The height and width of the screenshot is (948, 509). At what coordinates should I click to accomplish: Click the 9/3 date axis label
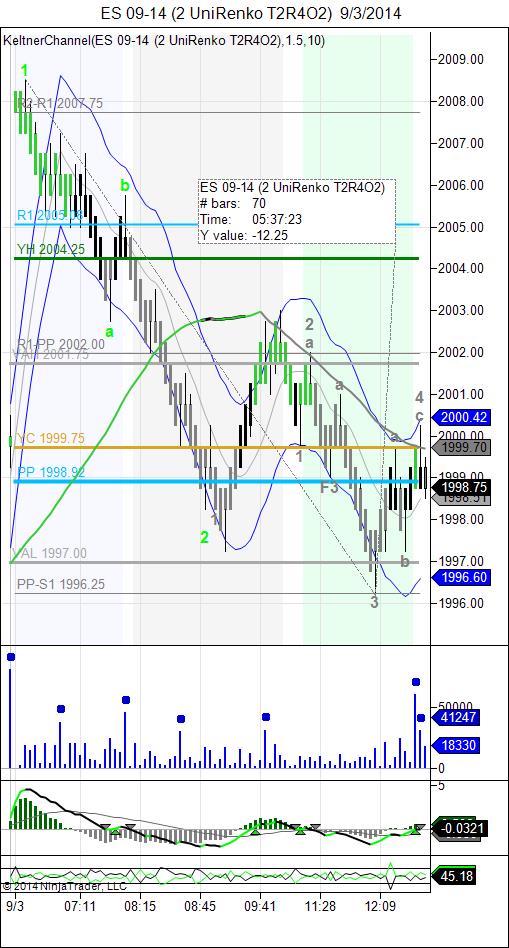(15, 906)
